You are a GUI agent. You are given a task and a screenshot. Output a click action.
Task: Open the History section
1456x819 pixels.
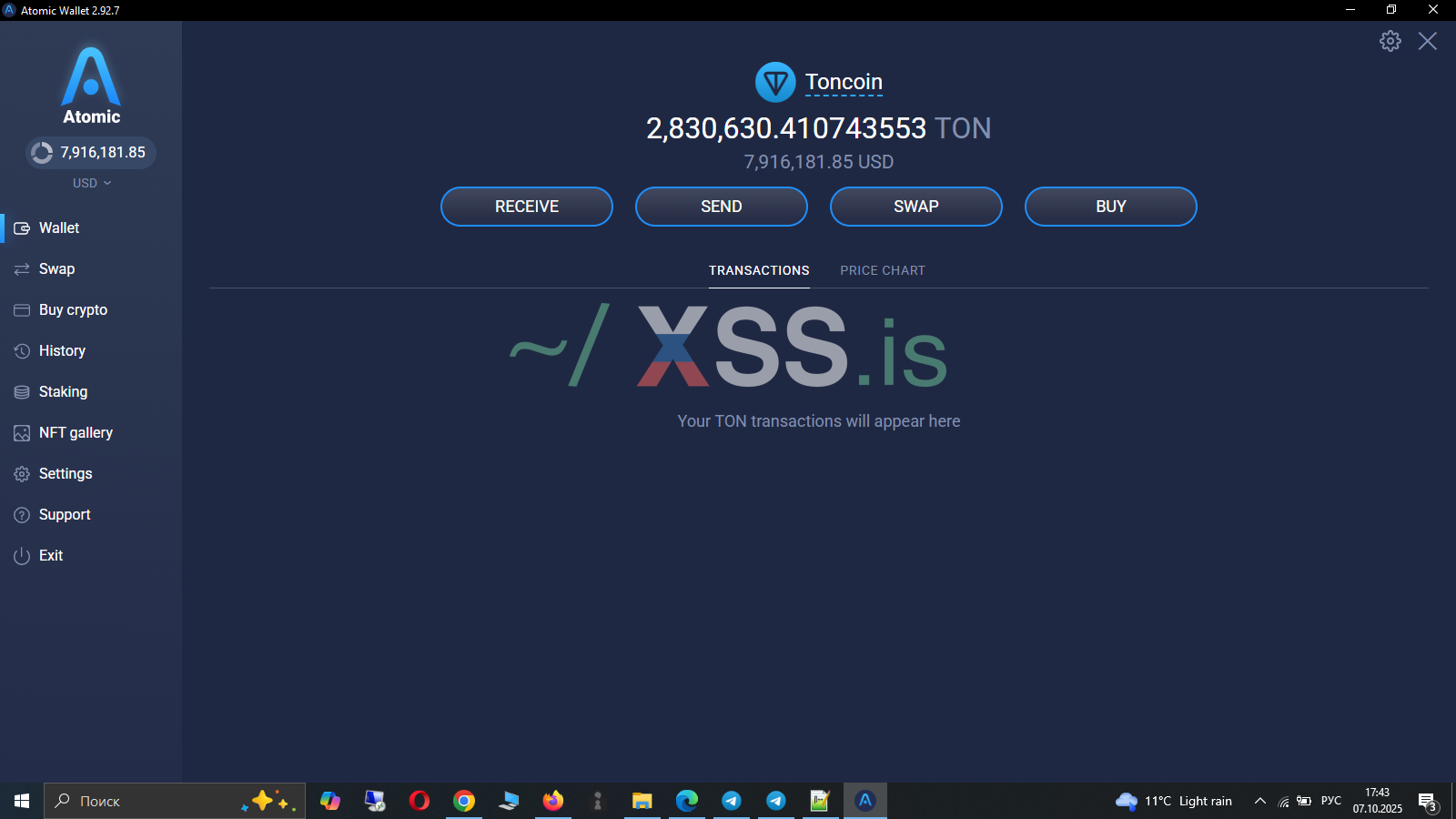[62, 351]
